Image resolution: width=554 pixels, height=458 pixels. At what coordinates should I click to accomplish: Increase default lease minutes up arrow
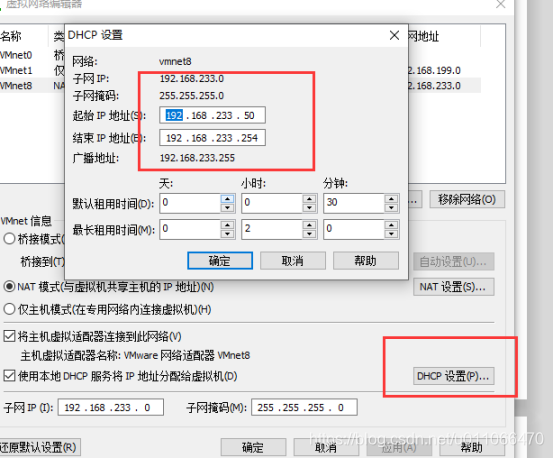coord(391,199)
